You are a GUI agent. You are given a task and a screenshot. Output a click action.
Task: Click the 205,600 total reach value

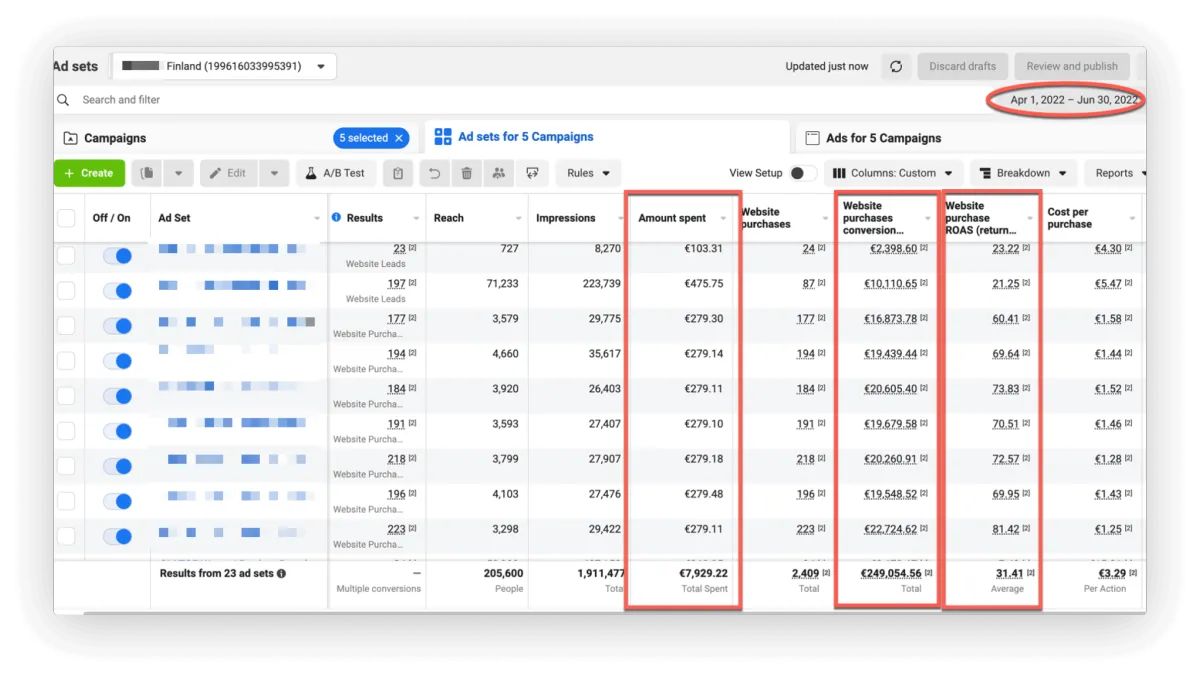(x=502, y=573)
